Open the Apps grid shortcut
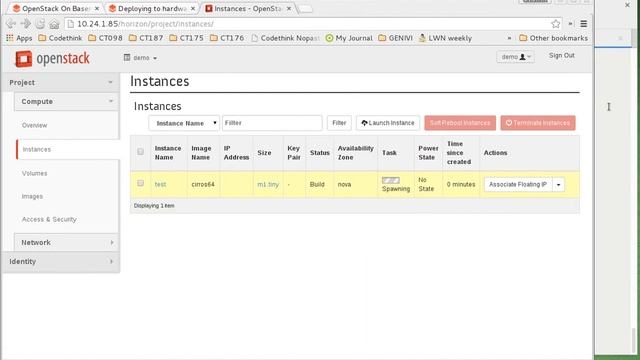This screenshot has width=640, height=360. pyautogui.click(x=19, y=38)
